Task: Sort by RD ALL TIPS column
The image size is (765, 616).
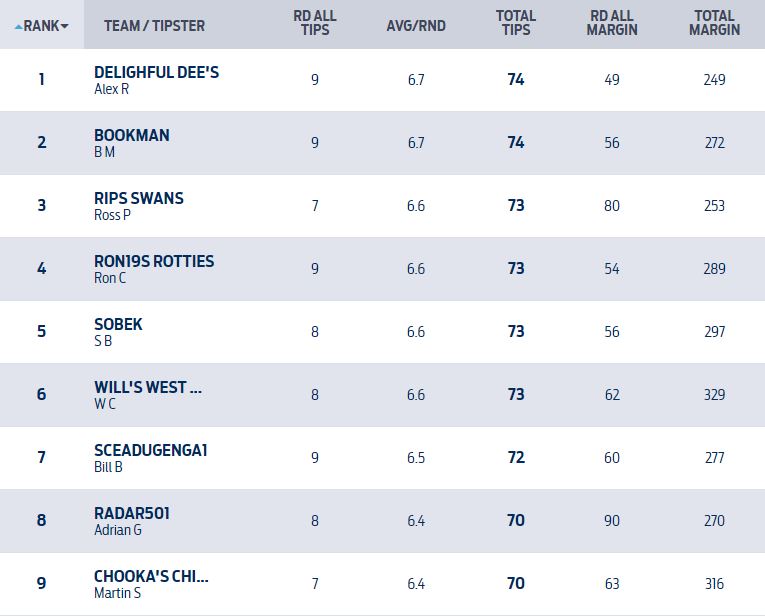Action: coord(315,23)
